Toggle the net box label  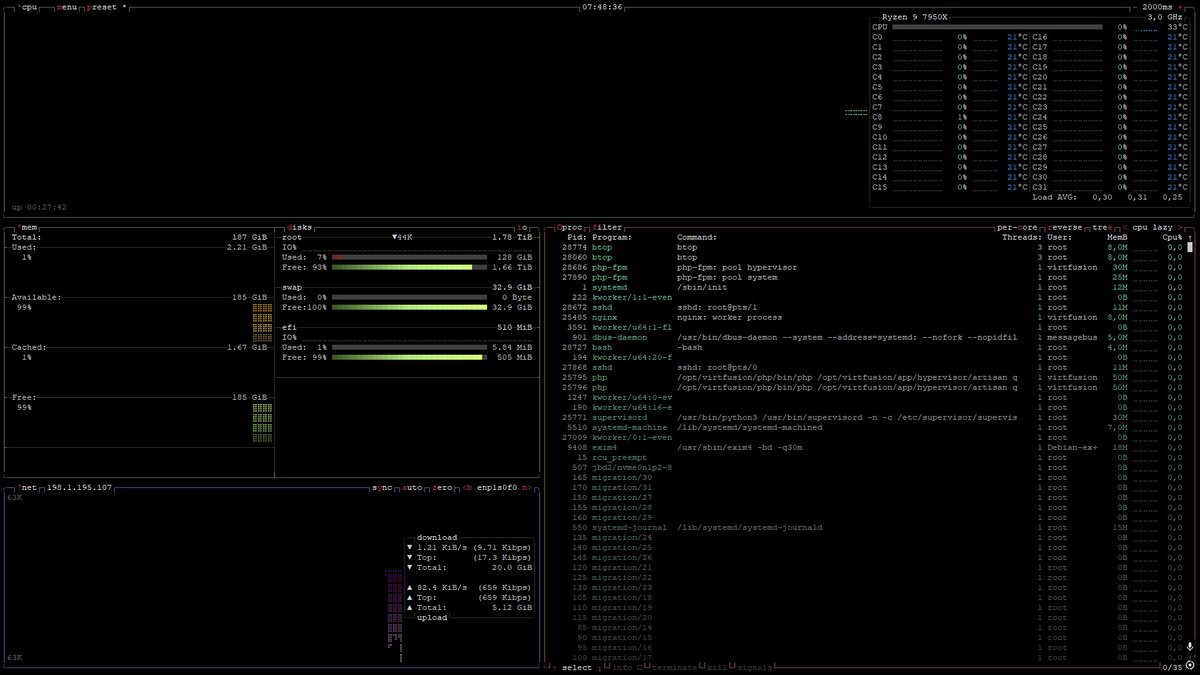(28, 487)
